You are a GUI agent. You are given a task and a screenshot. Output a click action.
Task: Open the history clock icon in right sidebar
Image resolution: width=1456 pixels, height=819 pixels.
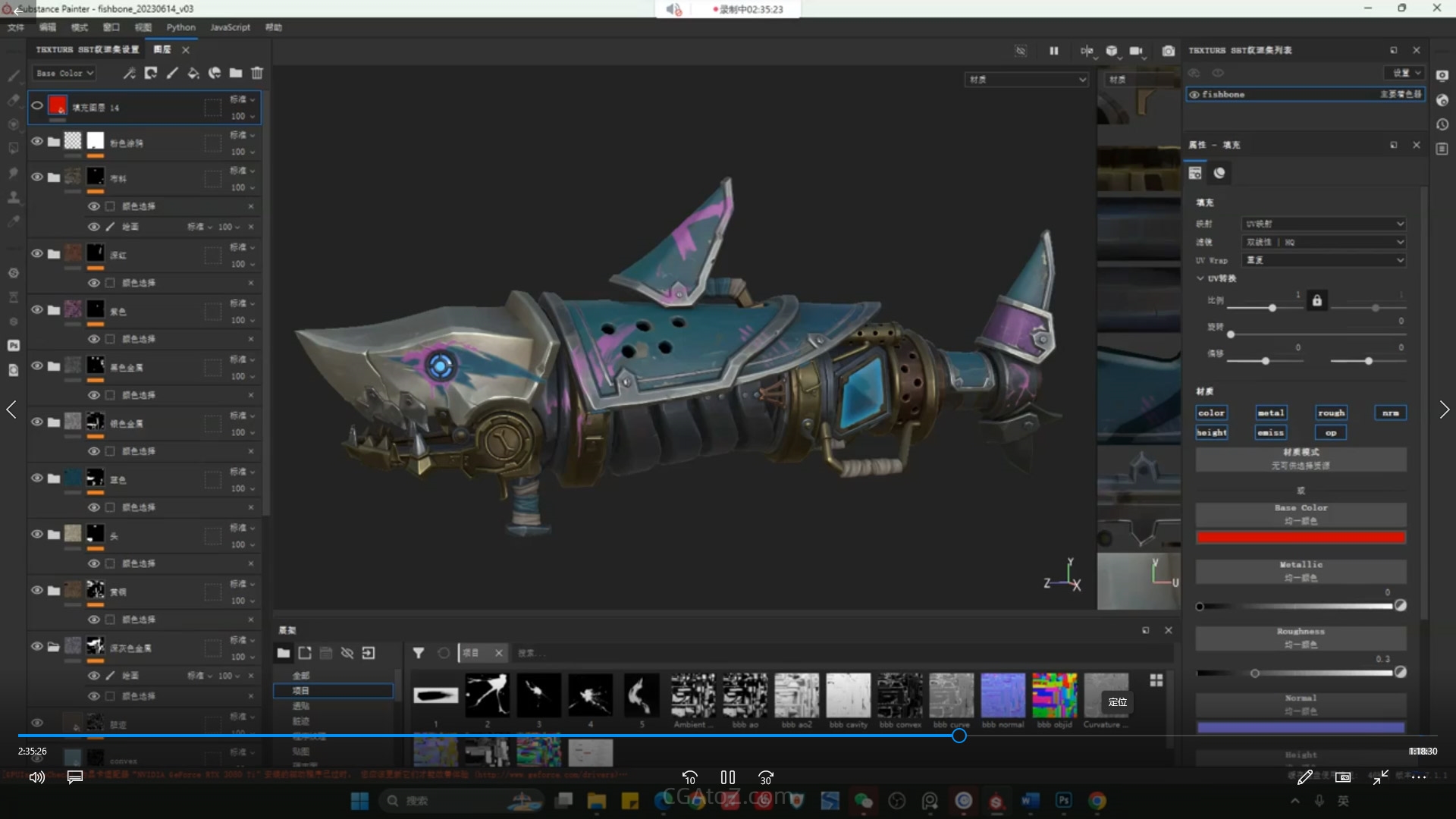tap(1442, 124)
